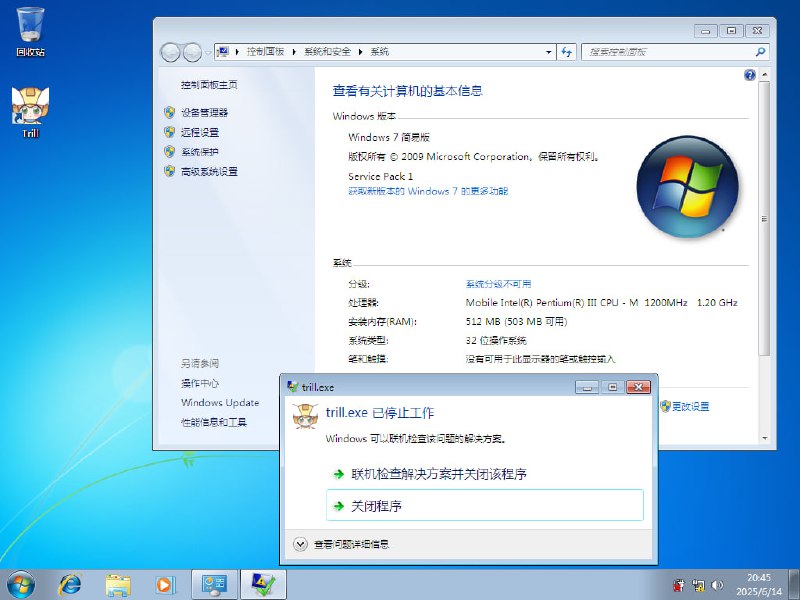Launch Windows Media Player from the taskbar
Screen dimensions: 800x600
coord(165,585)
